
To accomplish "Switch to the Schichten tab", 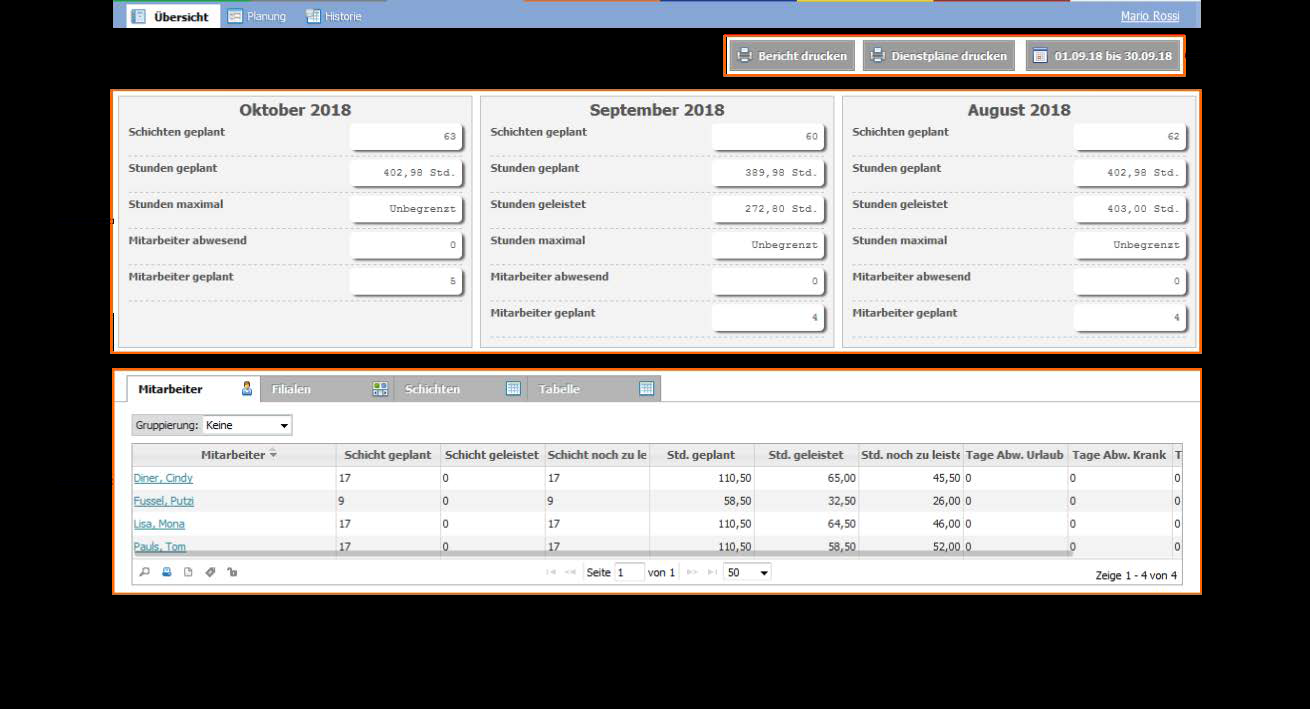I will coord(461,389).
